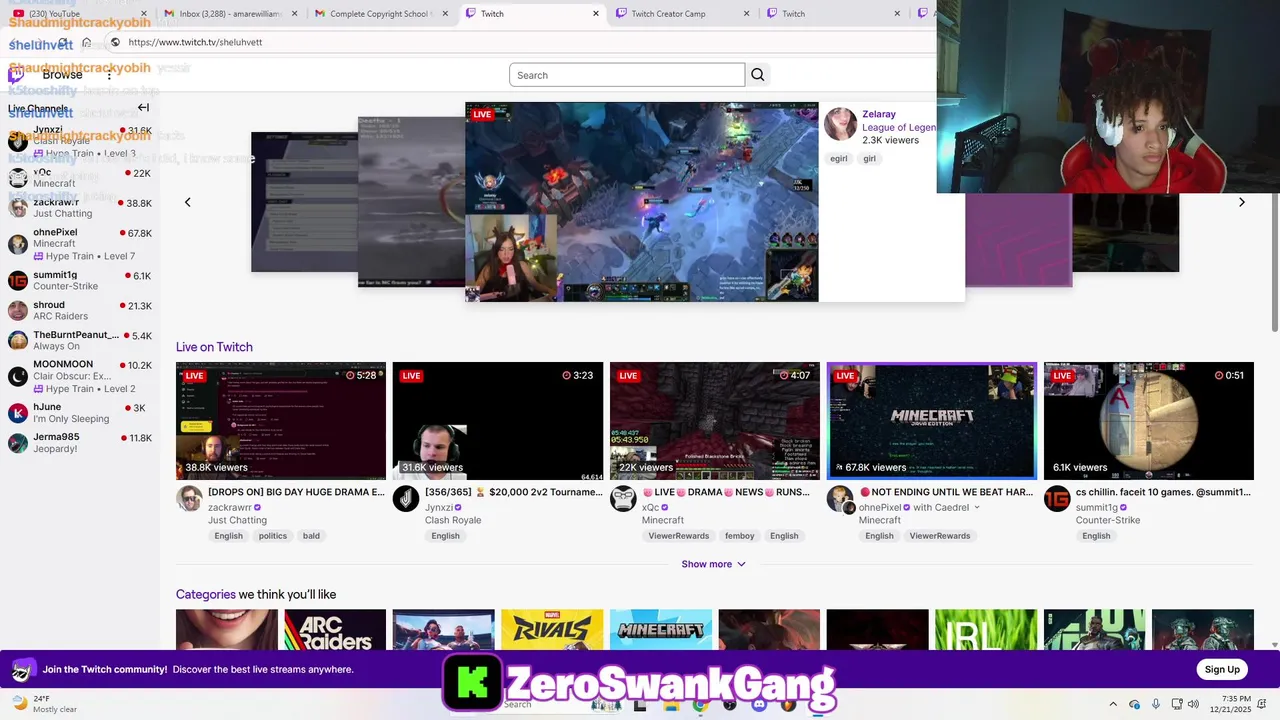Click Jynxzi avatar under the Live on Twitch row
The image size is (1280, 720).
pos(406,498)
